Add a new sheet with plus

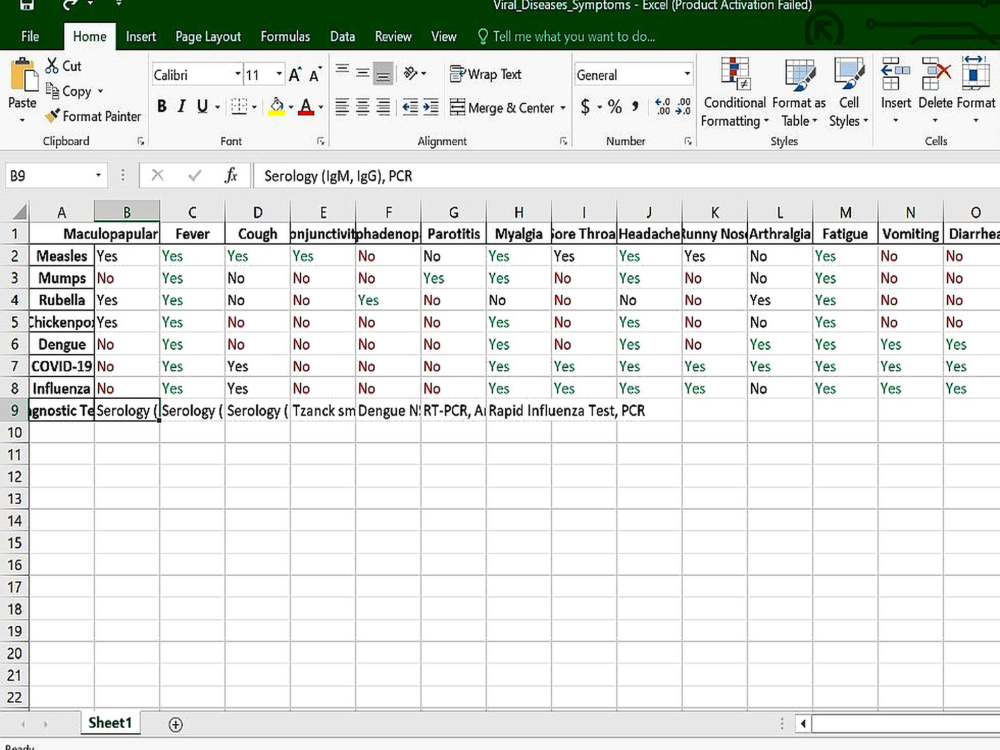[x=175, y=724]
